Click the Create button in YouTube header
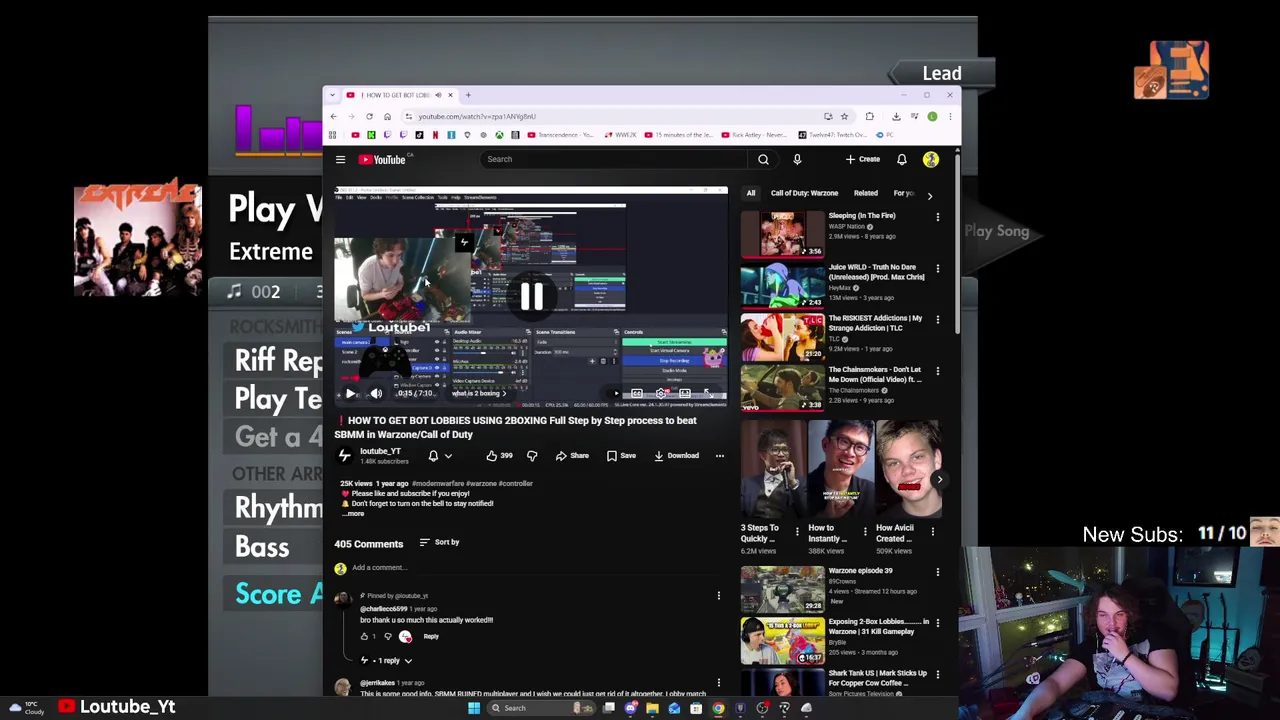The width and height of the screenshot is (1280, 720). click(x=863, y=159)
